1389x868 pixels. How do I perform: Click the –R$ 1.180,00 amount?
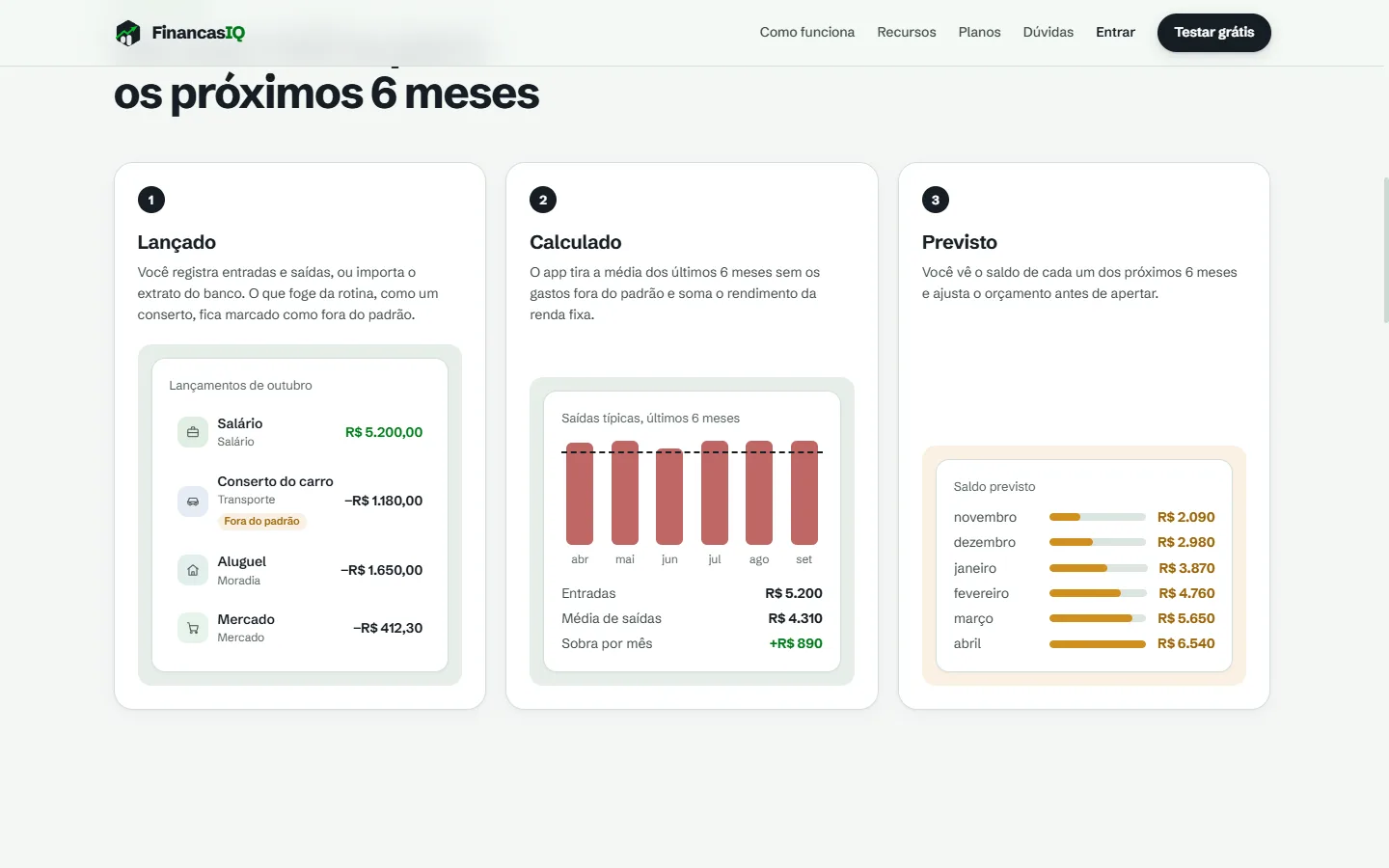tap(383, 501)
